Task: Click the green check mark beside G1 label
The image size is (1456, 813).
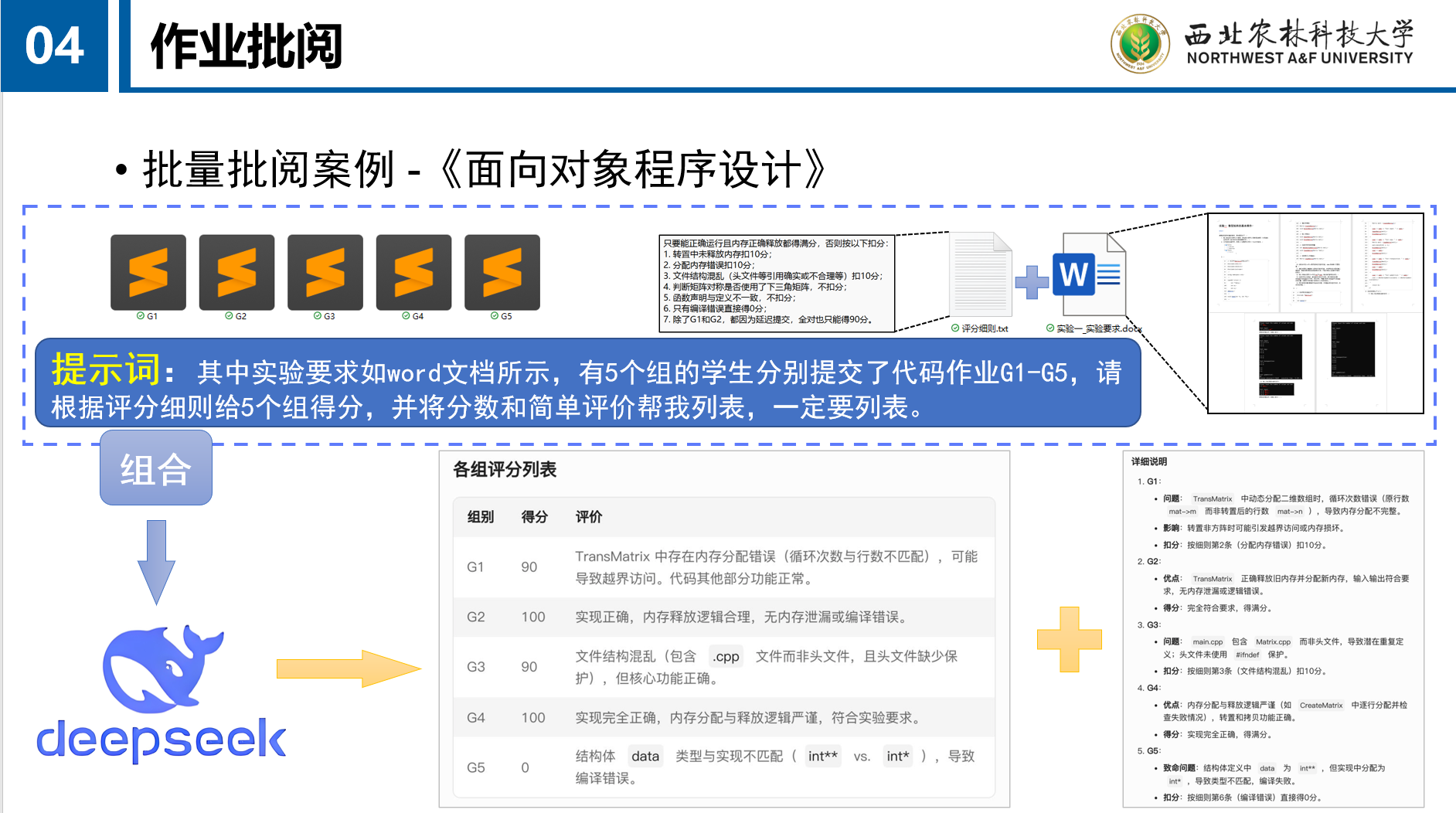Action: 141,316
